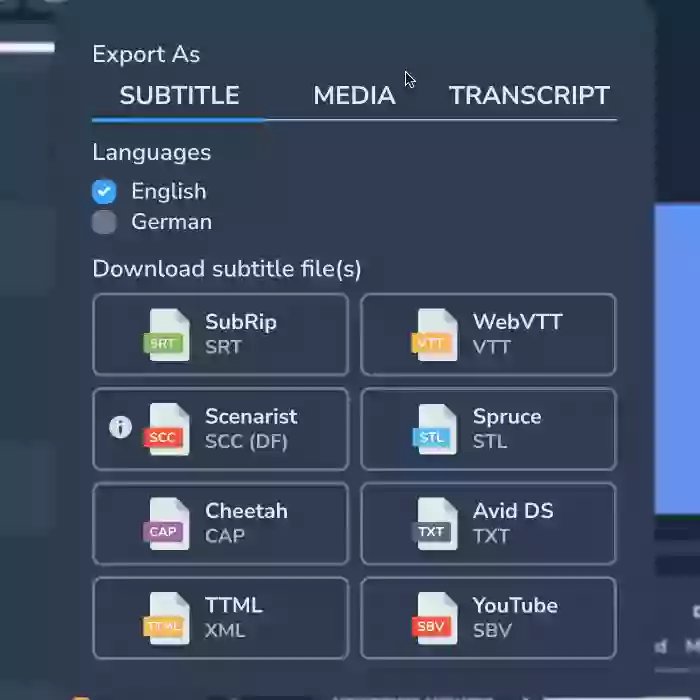Enable the German language checkbox
The width and height of the screenshot is (700, 700).
click(x=104, y=222)
